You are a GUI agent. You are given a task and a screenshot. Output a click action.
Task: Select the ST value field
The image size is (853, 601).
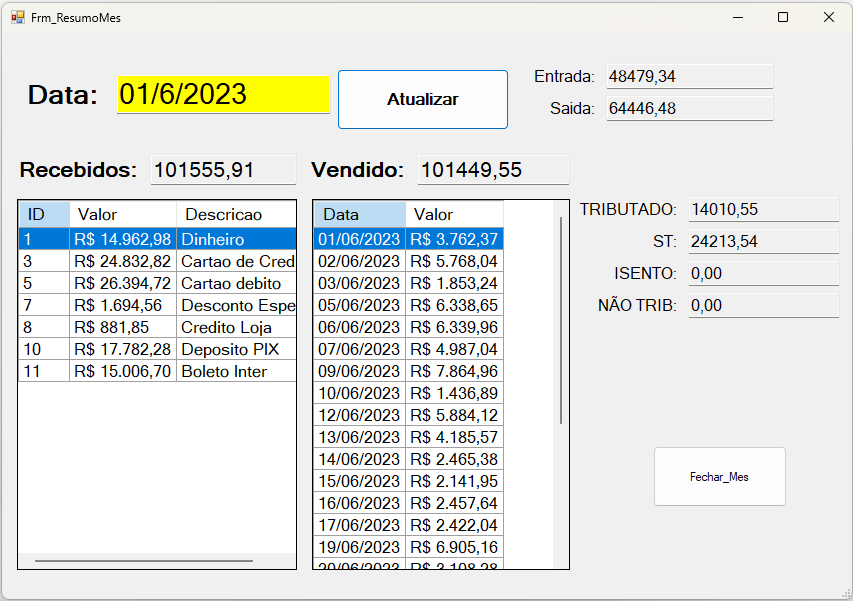tap(762, 241)
